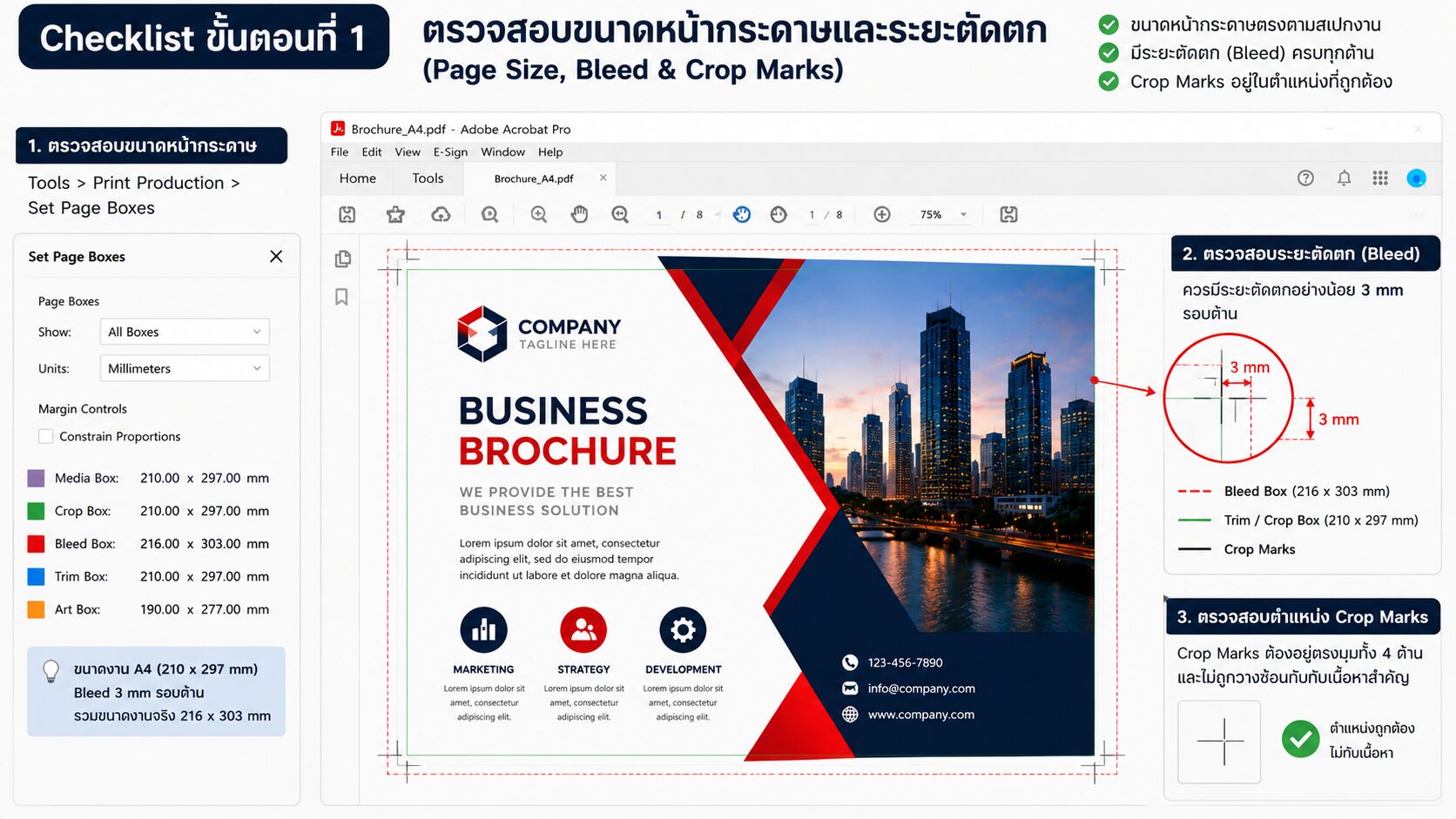Click the star favorite icon in Acrobat toolbar
The image size is (1456, 819).
point(395,214)
